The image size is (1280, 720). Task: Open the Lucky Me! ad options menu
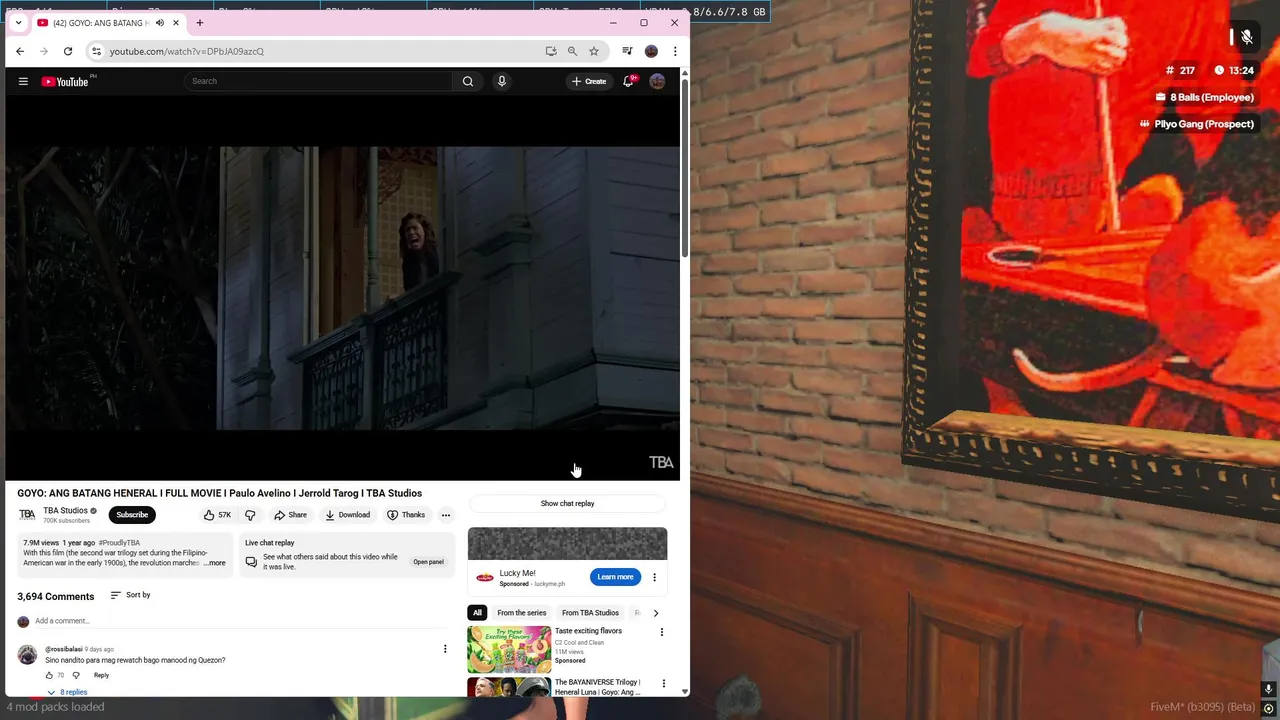point(654,577)
